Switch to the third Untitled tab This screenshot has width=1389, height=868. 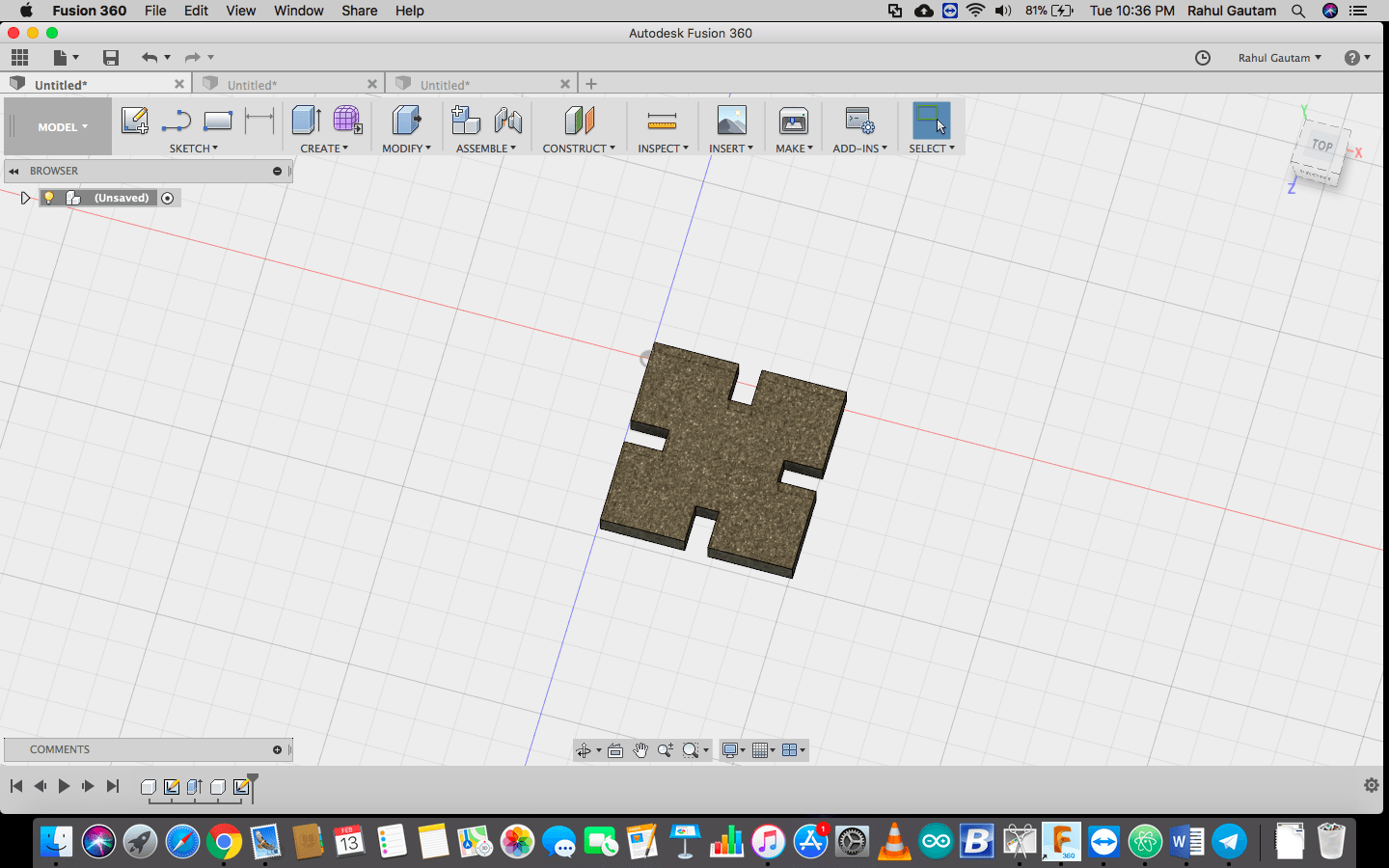(481, 84)
